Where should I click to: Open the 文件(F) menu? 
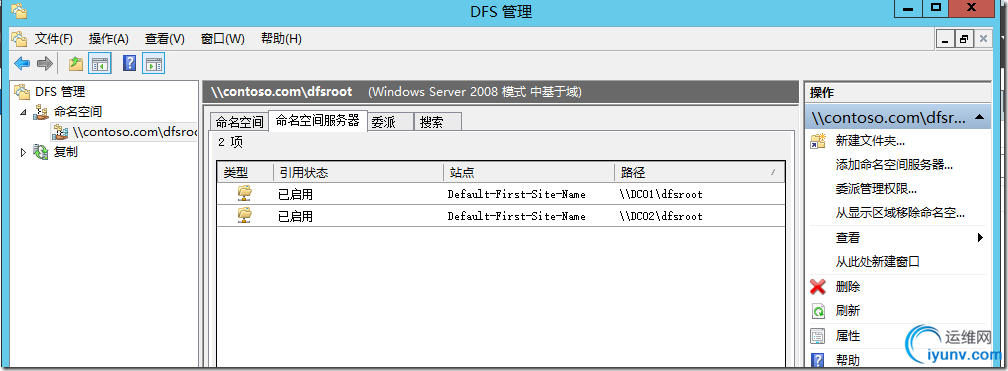tap(53, 39)
